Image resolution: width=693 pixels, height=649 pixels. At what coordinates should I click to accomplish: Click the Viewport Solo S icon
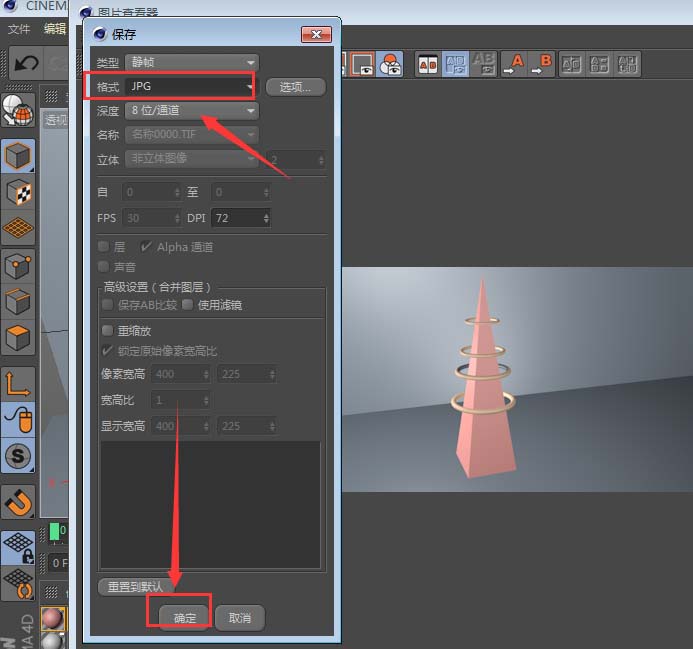[18, 455]
